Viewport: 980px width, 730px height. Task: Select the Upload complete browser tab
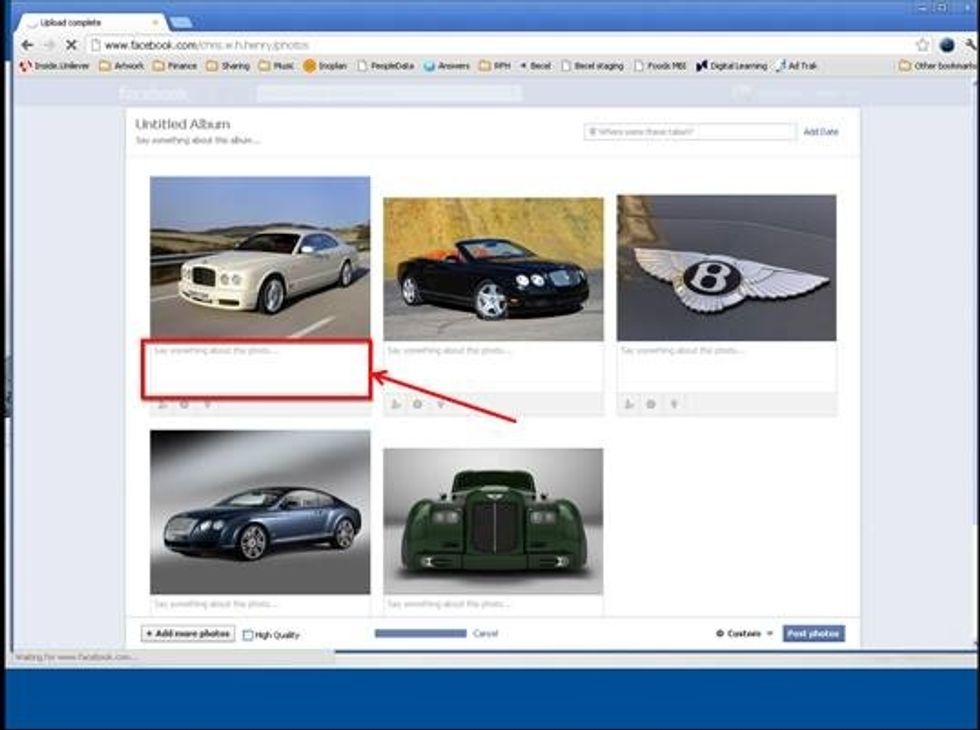pyautogui.click(x=91, y=22)
